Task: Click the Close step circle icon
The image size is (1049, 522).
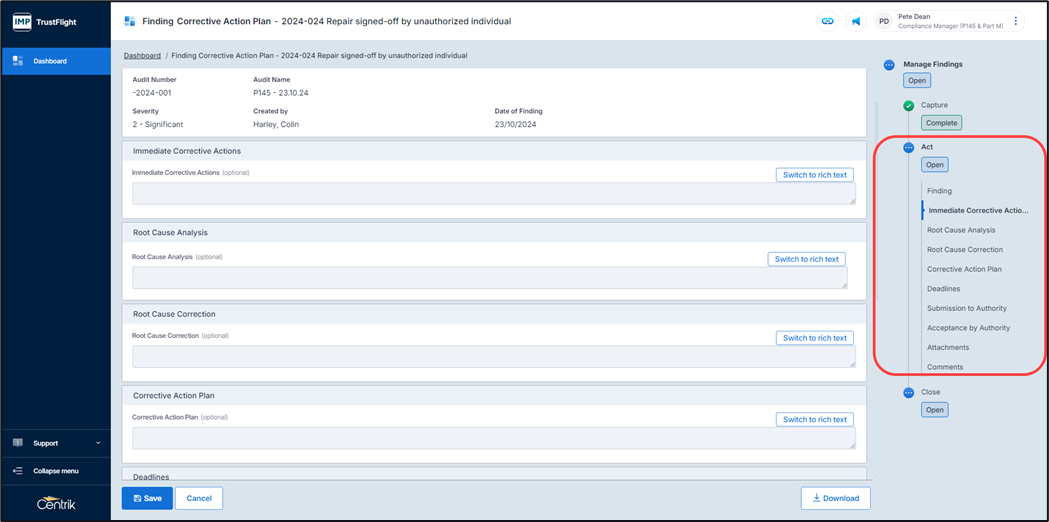Action: point(908,393)
